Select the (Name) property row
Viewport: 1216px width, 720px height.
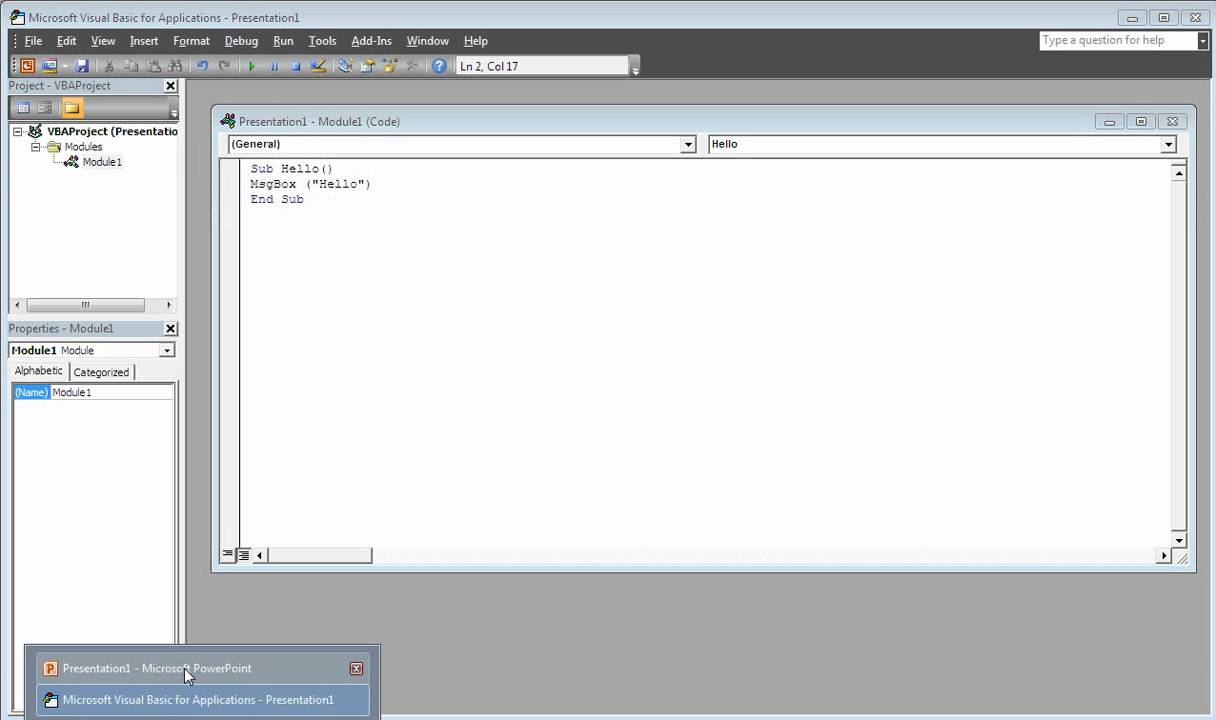coord(93,393)
